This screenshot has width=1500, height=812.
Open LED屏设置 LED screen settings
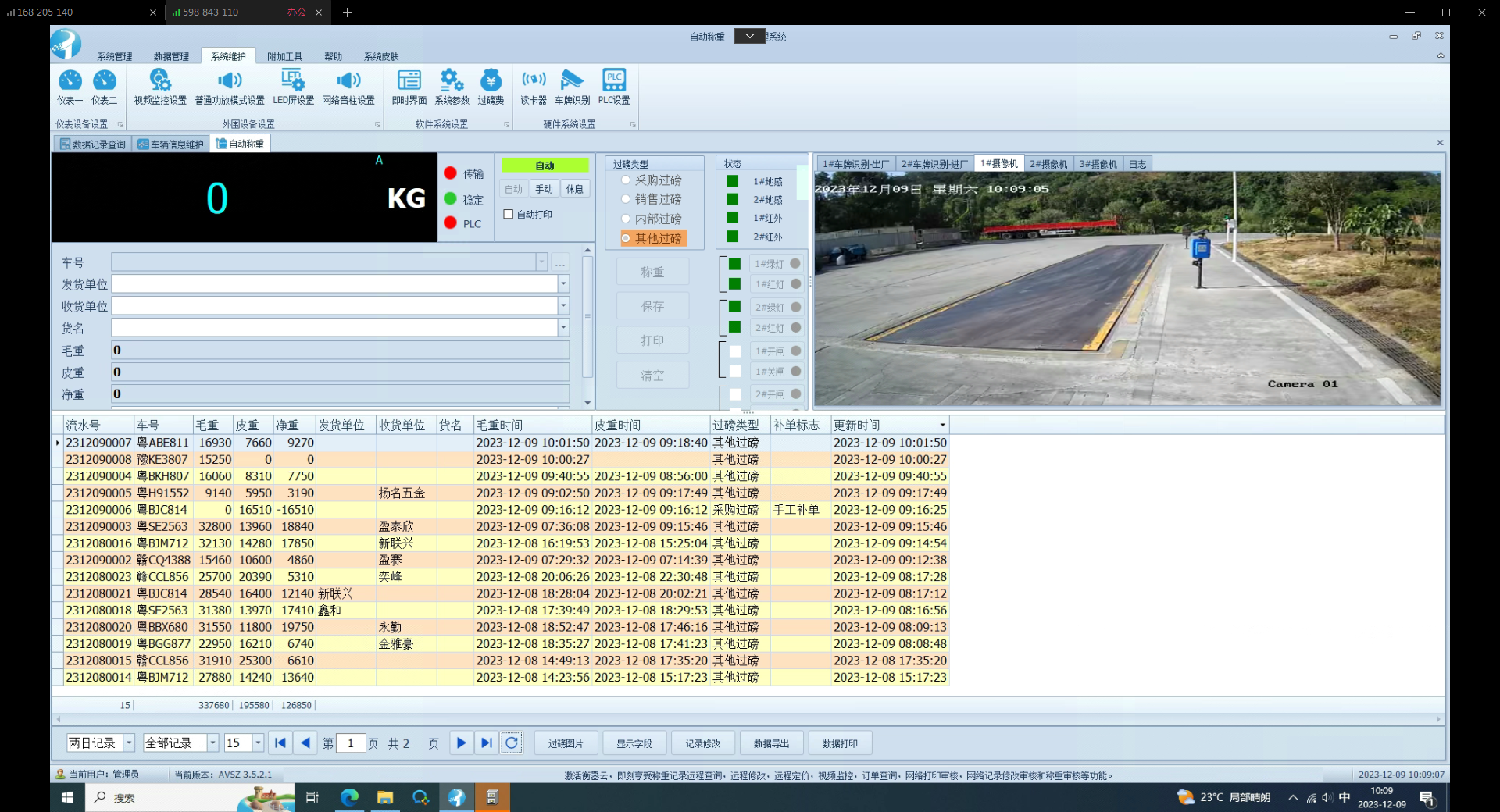pos(293,87)
